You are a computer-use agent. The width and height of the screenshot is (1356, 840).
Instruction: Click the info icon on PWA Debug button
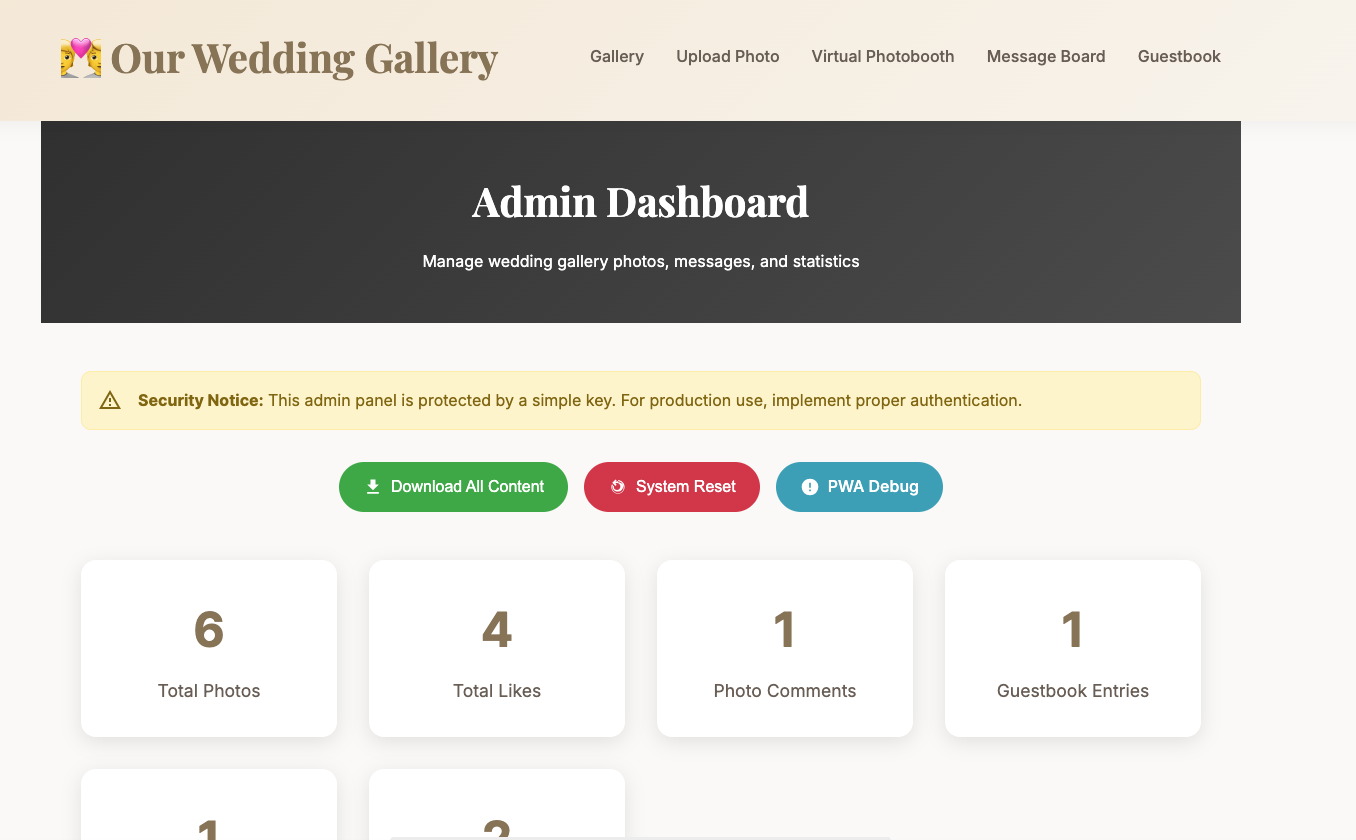(x=808, y=486)
